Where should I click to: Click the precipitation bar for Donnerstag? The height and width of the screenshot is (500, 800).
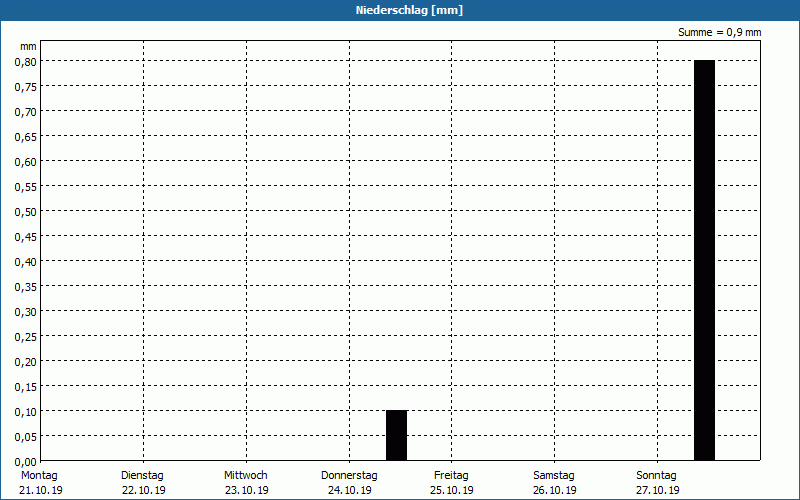396,435
